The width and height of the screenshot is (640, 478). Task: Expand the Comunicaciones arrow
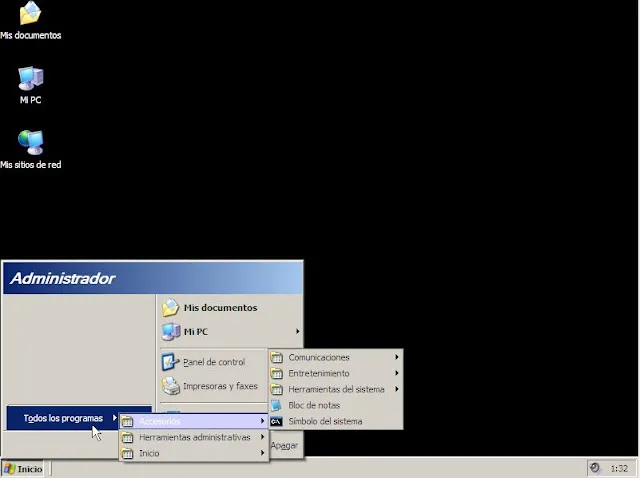(x=397, y=357)
